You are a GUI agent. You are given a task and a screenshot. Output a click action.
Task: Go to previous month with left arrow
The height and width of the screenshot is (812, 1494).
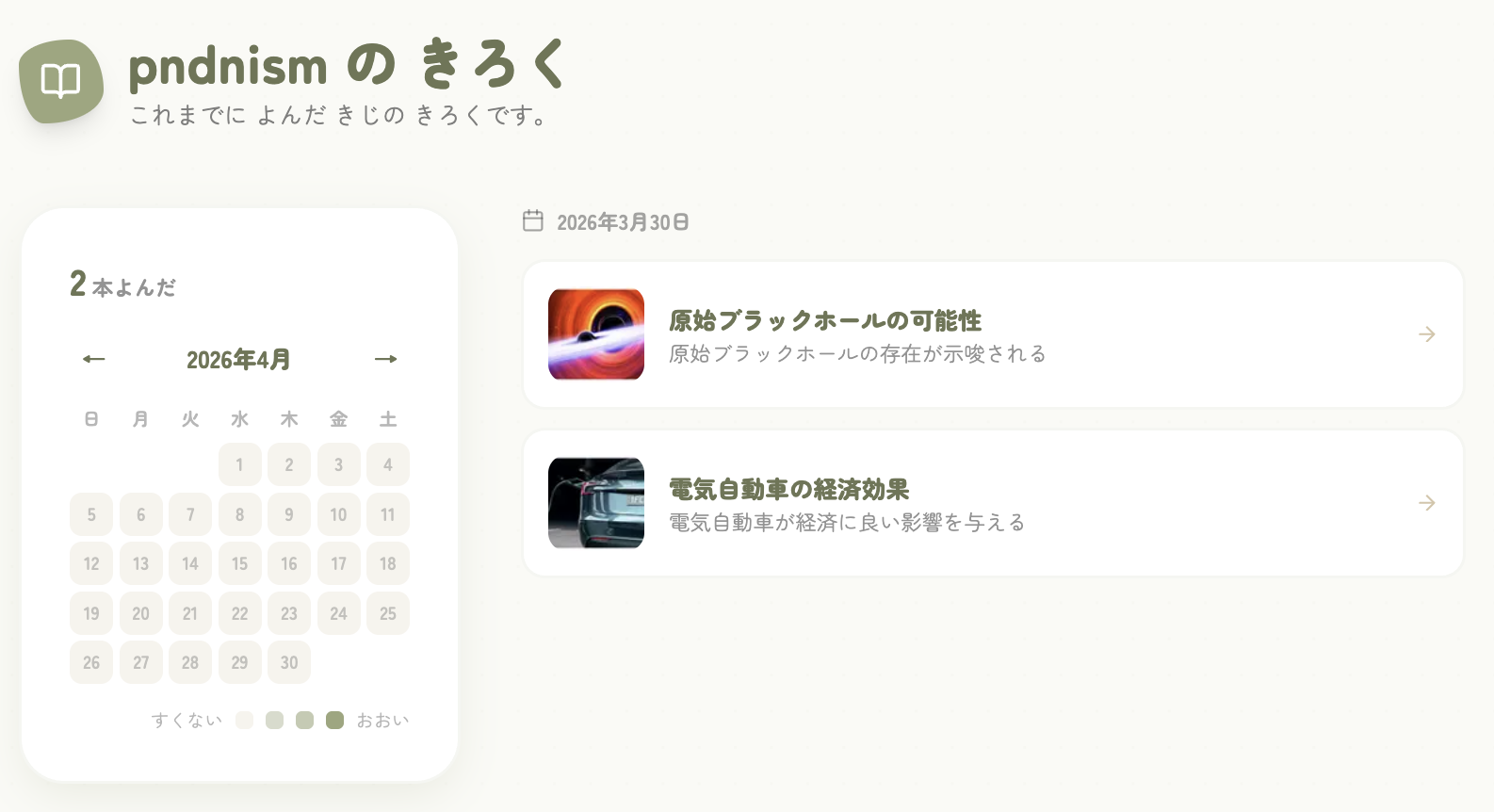pos(94,359)
